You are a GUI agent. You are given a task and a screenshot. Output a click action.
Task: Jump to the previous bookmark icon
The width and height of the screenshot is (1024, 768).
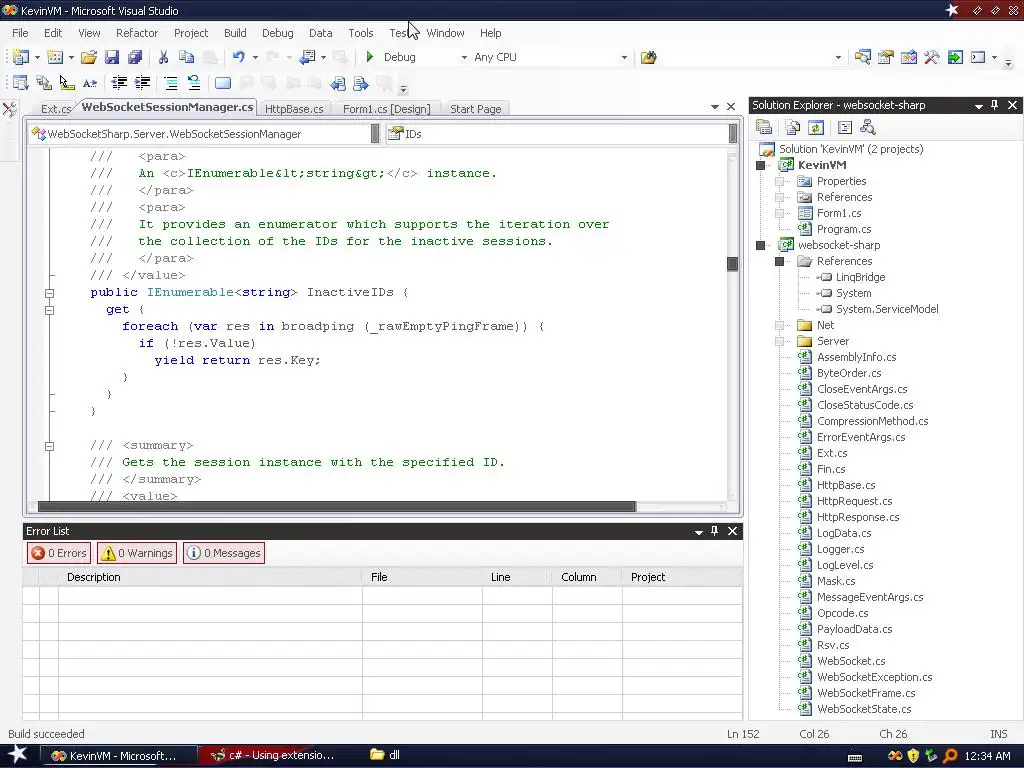pos(338,83)
